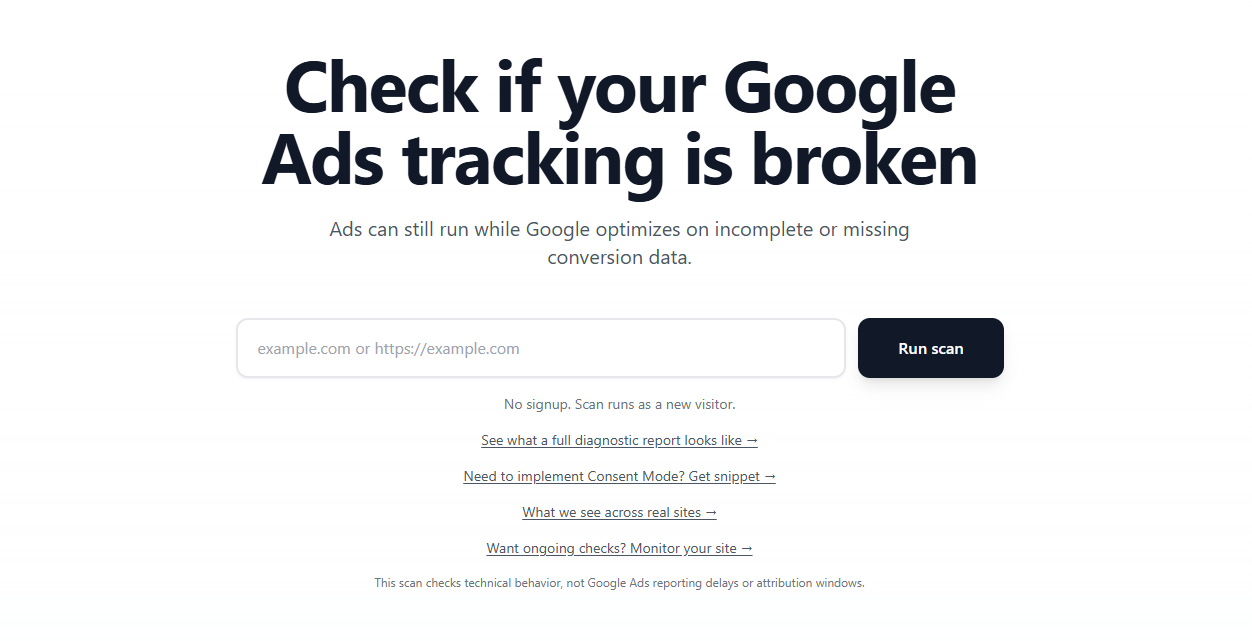Click the technical behavior disclaimer text
This screenshot has height=641, width=1252.
point(619,583)
